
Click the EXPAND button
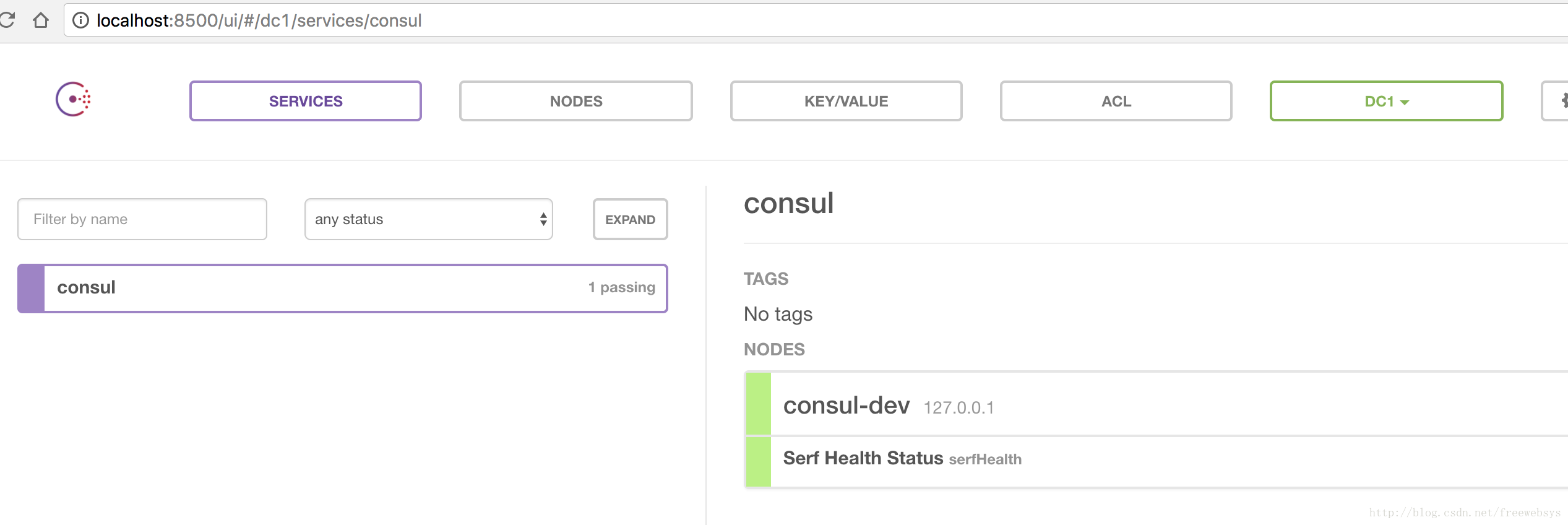[630, 219]
